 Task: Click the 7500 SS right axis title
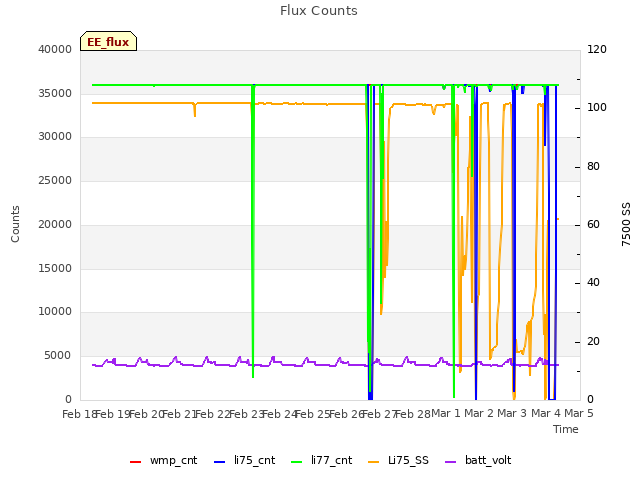[626, 224]
